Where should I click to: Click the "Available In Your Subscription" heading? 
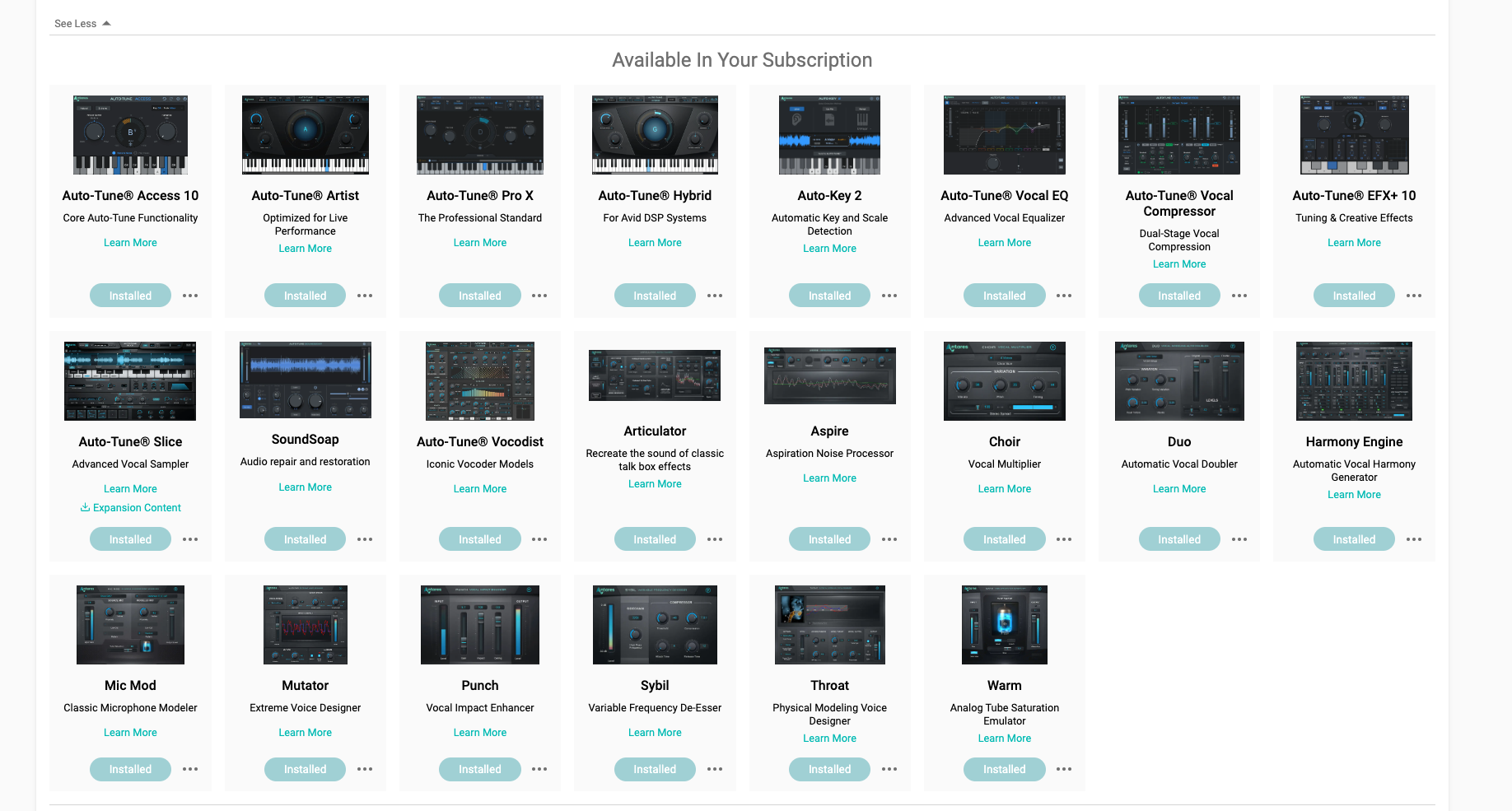pyautogui.click(x=742, y=60)
